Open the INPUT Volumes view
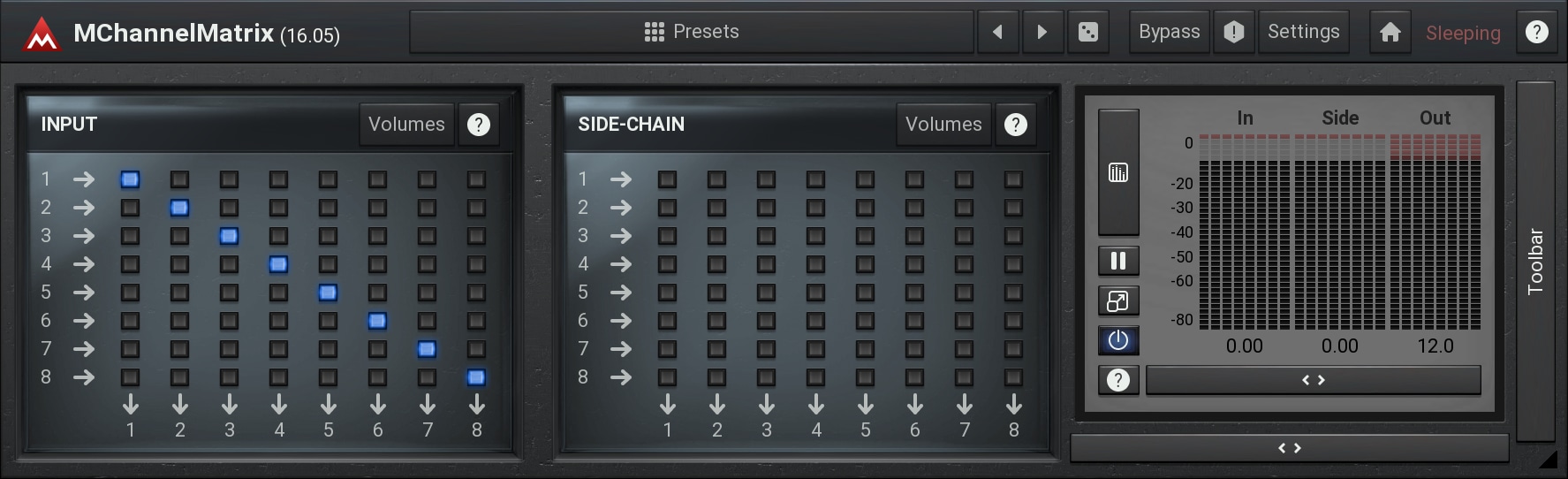Image resolution: width=1568 pixels, height=479 pixels. coord(406,125)
